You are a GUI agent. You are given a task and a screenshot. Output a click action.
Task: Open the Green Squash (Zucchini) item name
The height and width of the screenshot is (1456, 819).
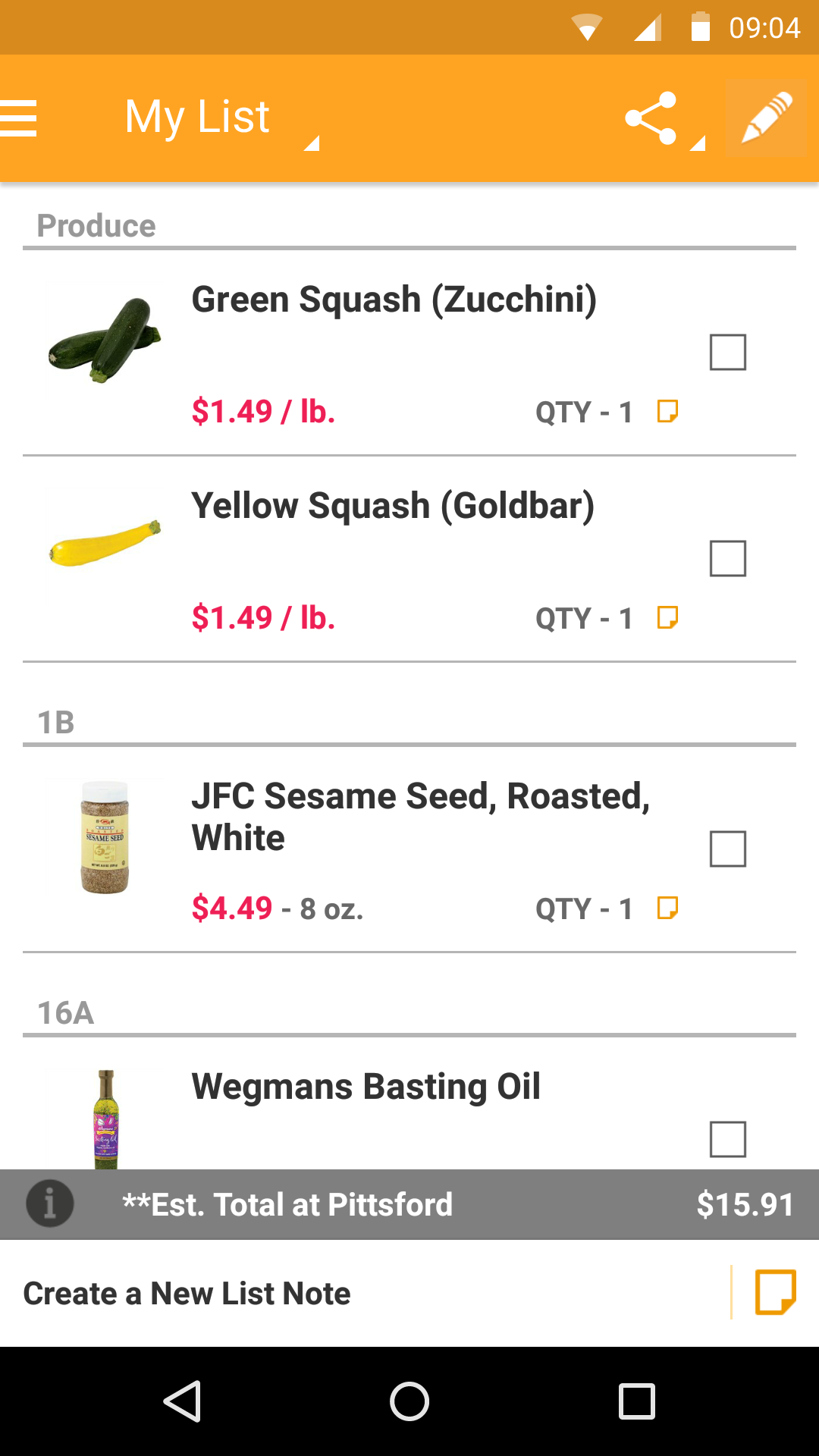point(394,300)
